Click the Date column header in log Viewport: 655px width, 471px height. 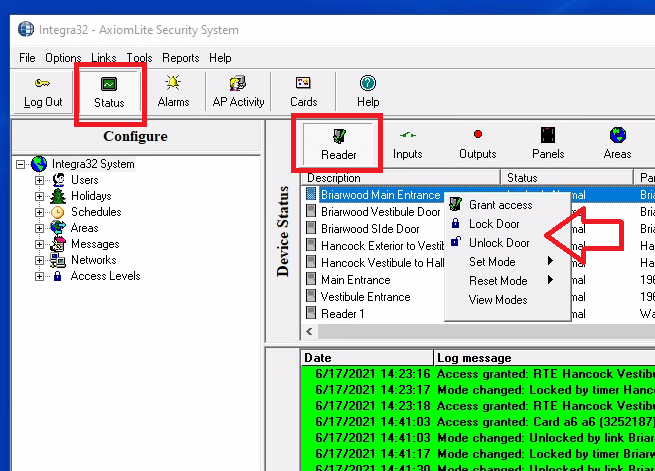367,358
